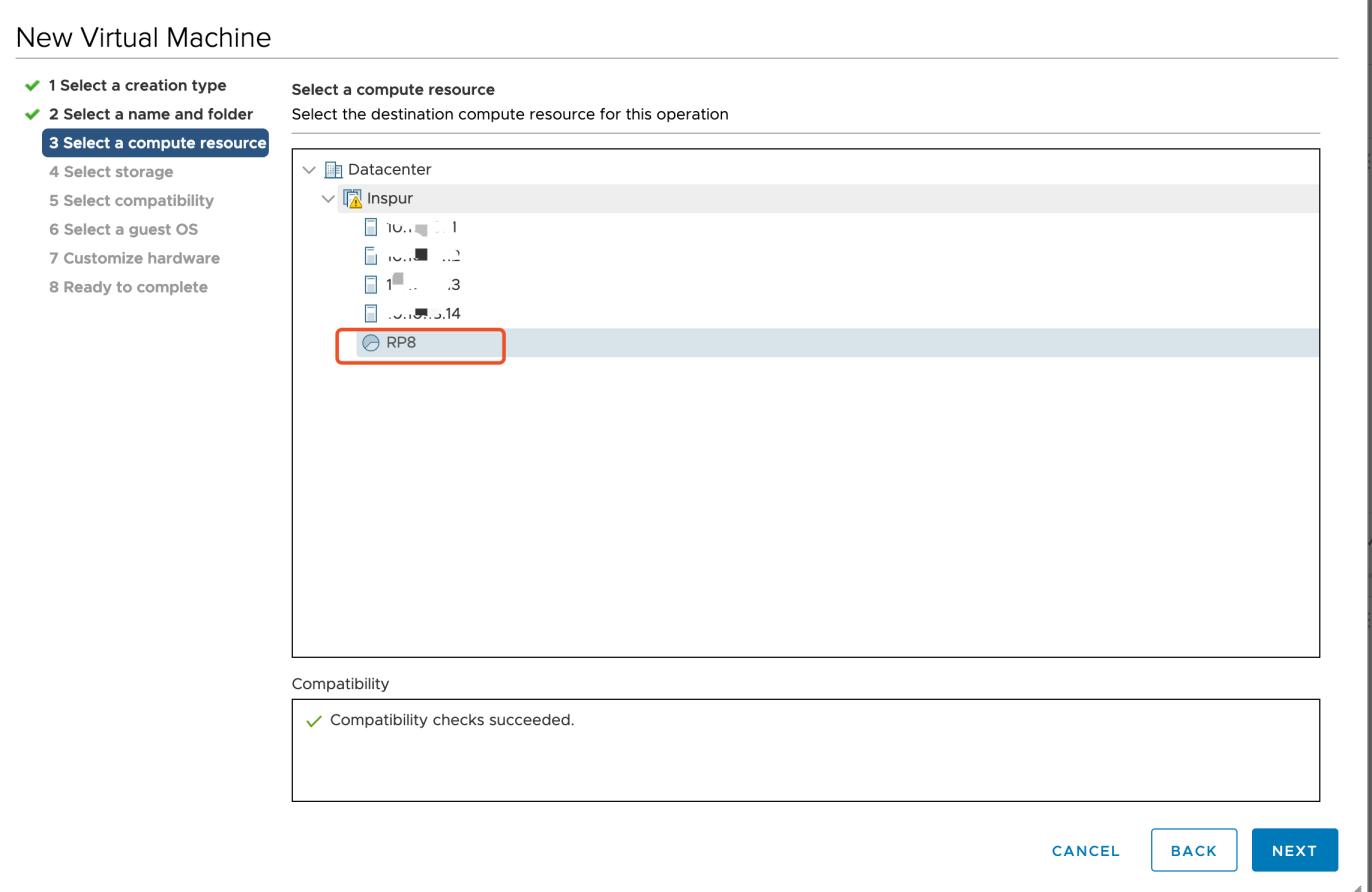Click the Datacenter building icon
The image size is (1372, 892).
(332, 169)
